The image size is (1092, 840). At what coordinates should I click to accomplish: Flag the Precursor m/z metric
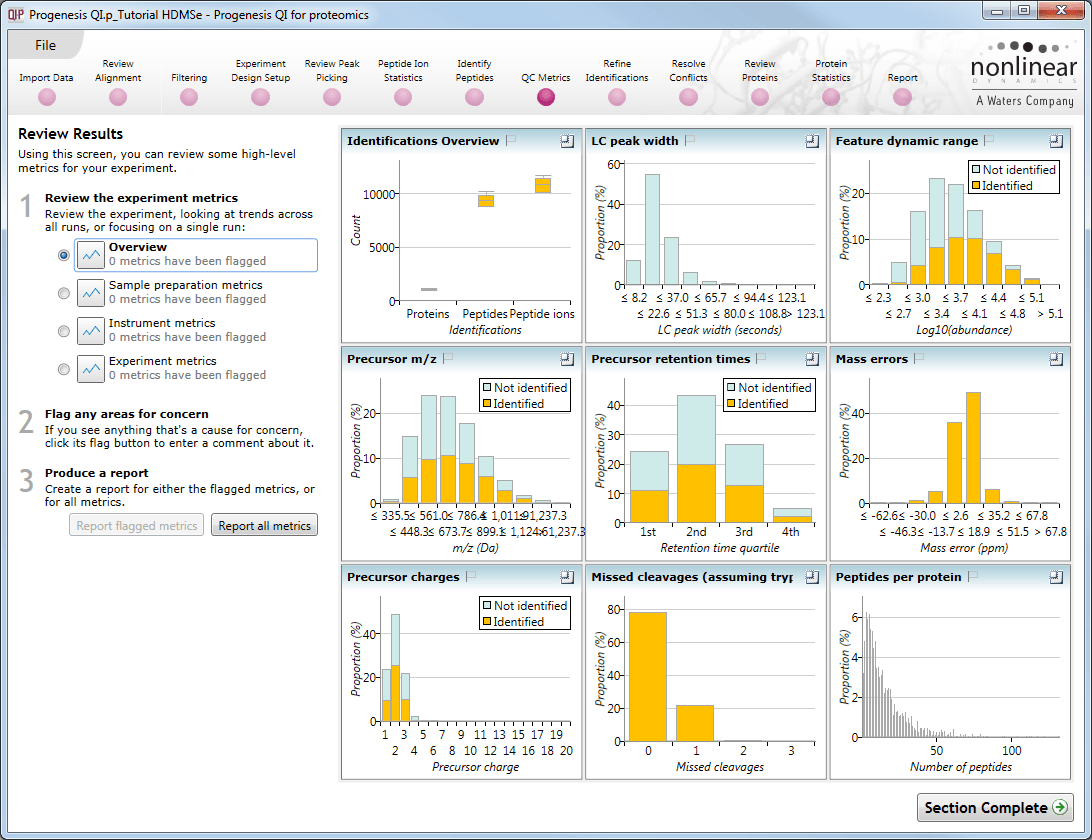(x=448, y=358)
